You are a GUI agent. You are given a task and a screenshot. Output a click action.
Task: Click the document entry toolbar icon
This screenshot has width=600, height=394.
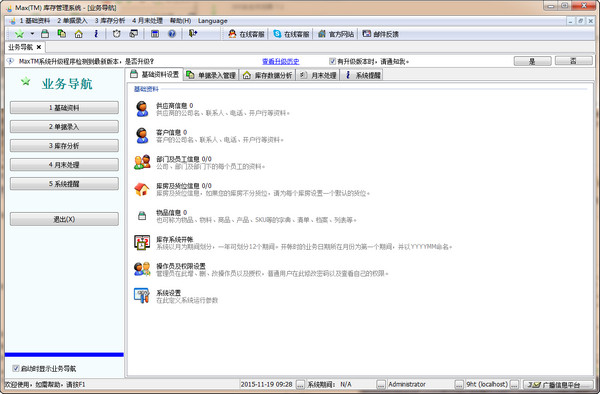(x=62, y=34)
